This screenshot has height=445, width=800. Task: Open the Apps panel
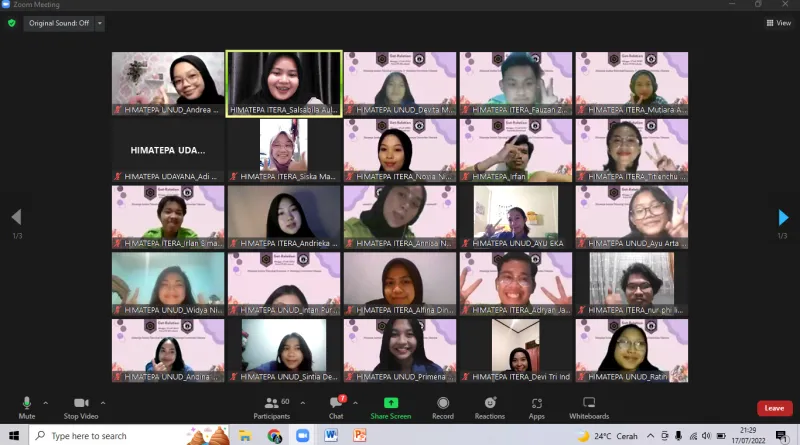pos(536,406)
